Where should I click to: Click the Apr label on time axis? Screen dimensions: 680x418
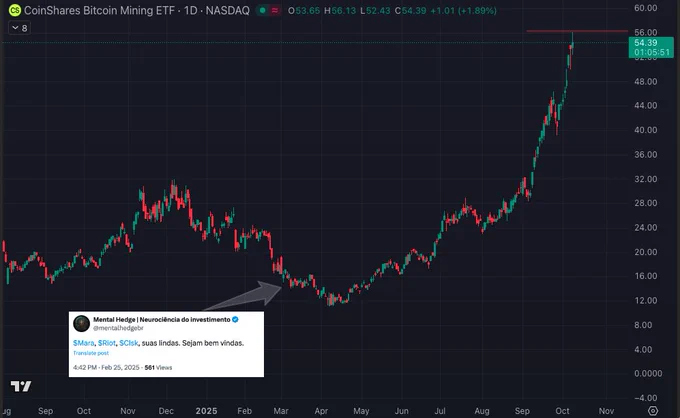click(321, 411)
